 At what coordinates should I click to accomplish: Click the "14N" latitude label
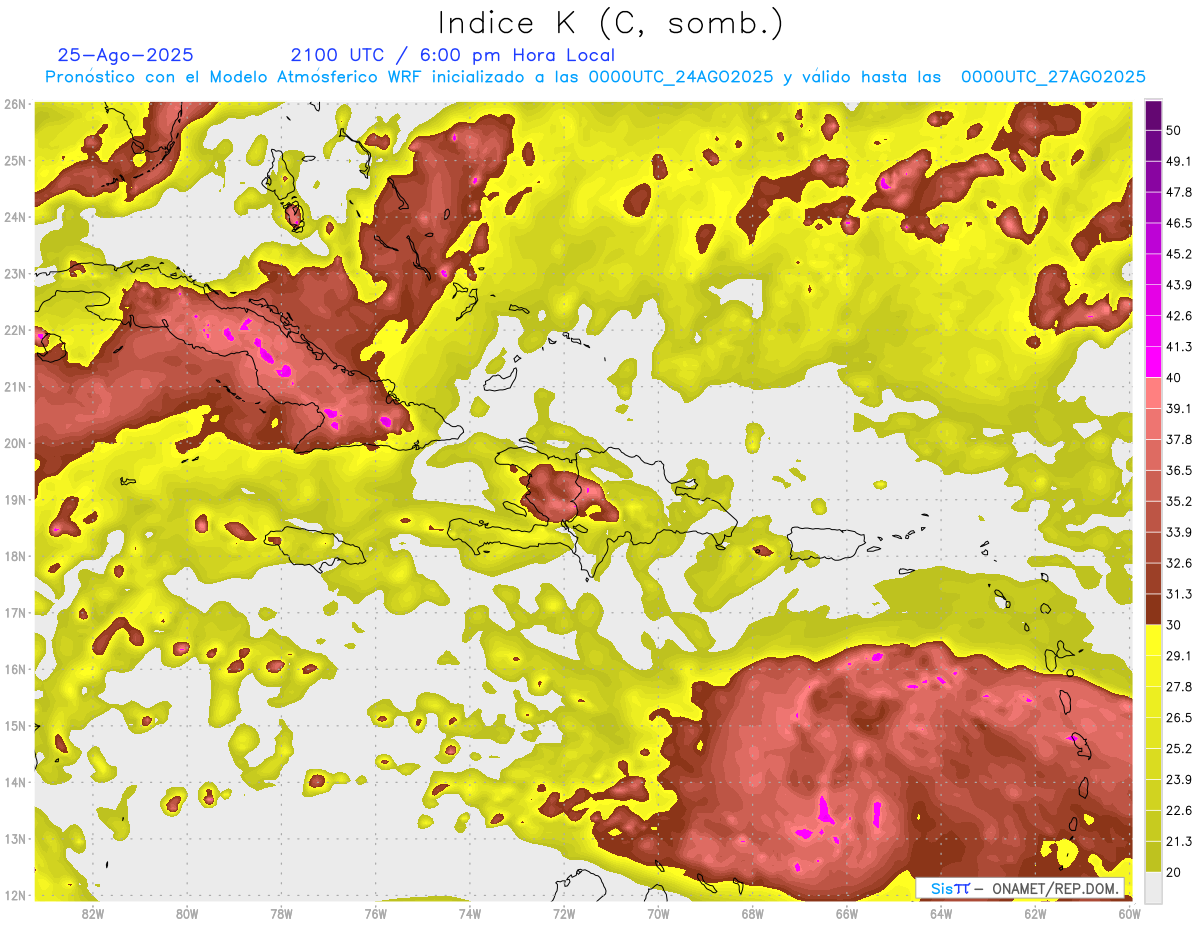tap(15, 782)
